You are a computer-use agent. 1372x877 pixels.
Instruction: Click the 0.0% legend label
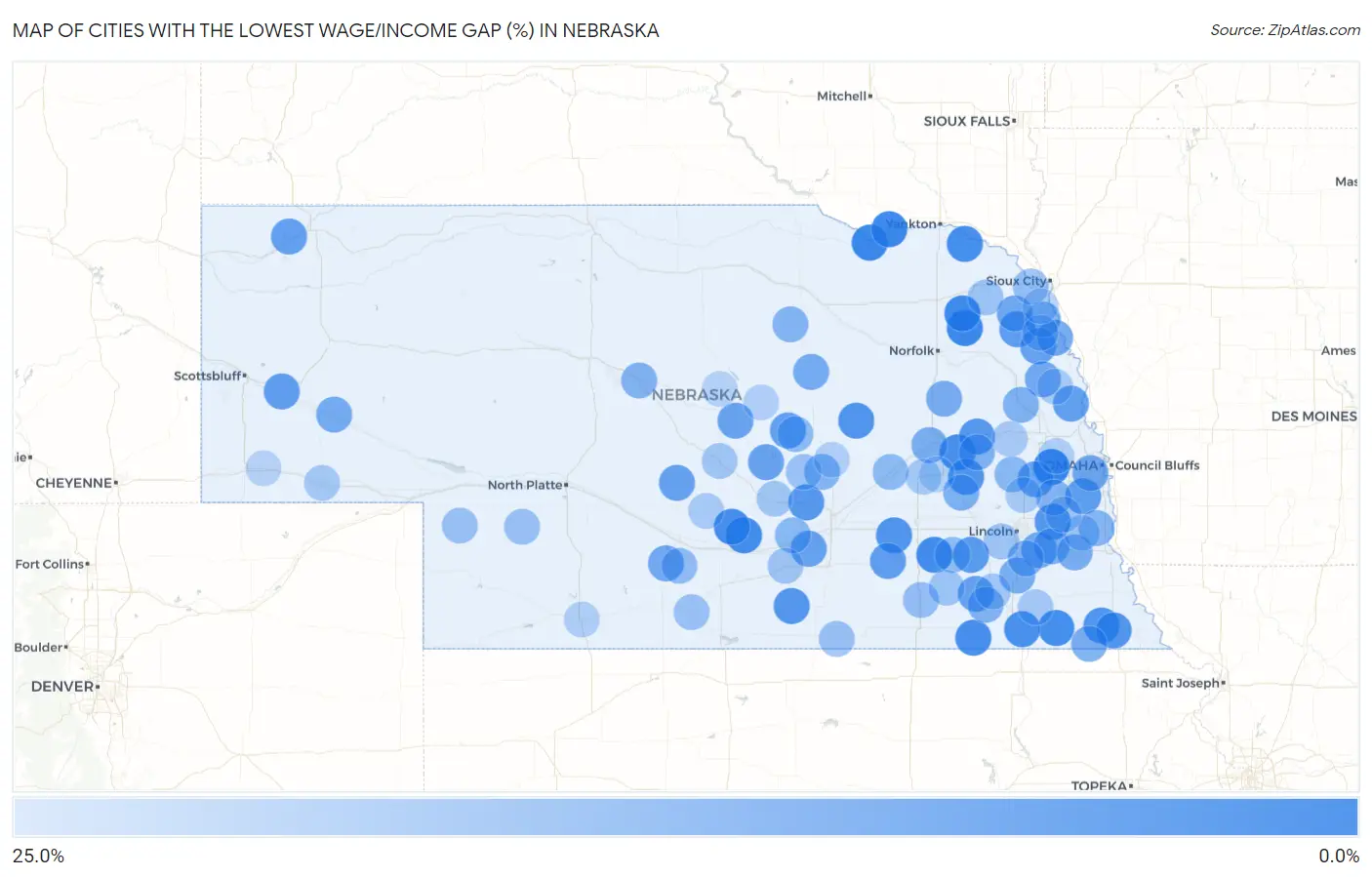[x=1339, y=856]
